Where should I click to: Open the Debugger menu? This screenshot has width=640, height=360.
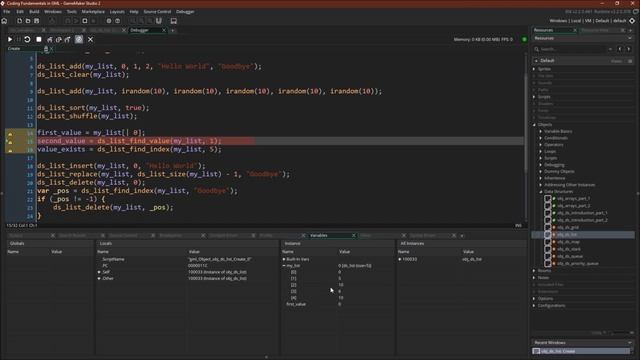(185, 12)
